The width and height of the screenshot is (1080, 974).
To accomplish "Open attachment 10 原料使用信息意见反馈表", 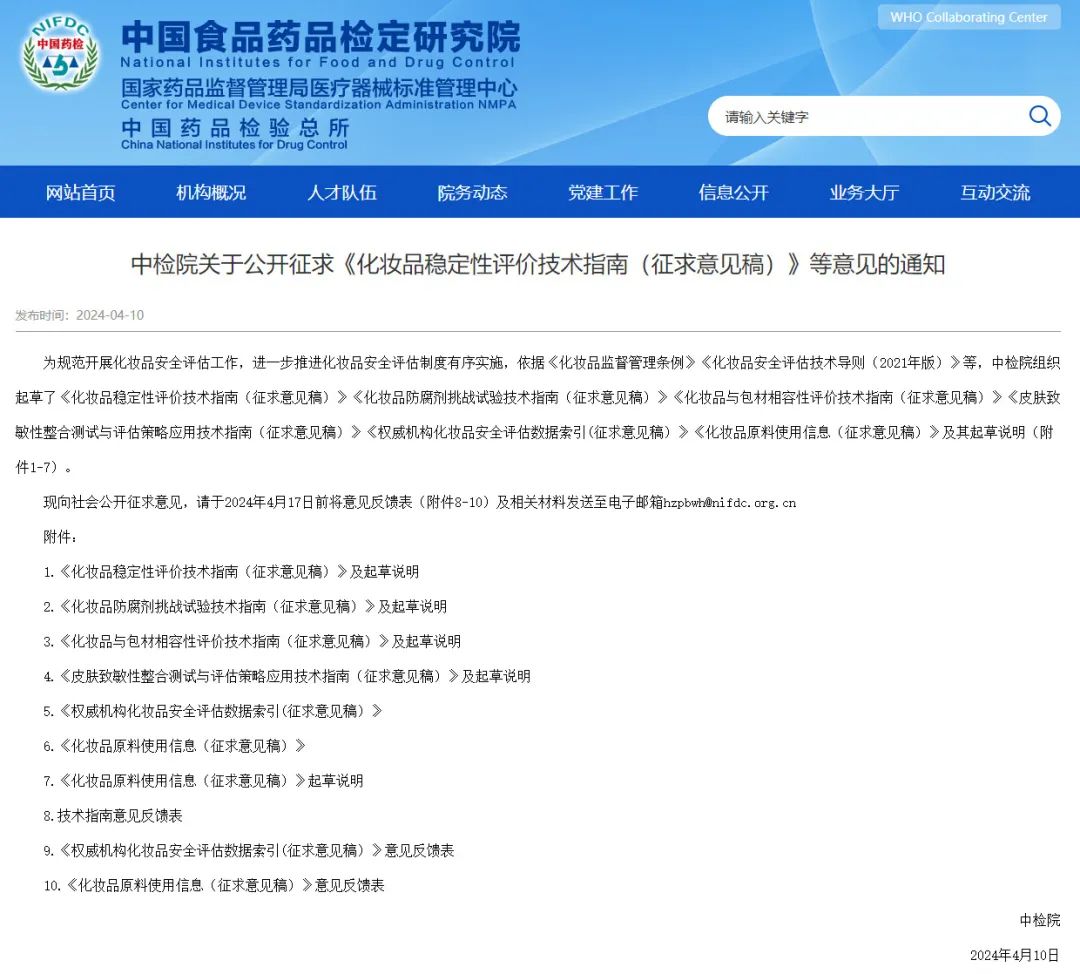I will click(x=214, y=885).
